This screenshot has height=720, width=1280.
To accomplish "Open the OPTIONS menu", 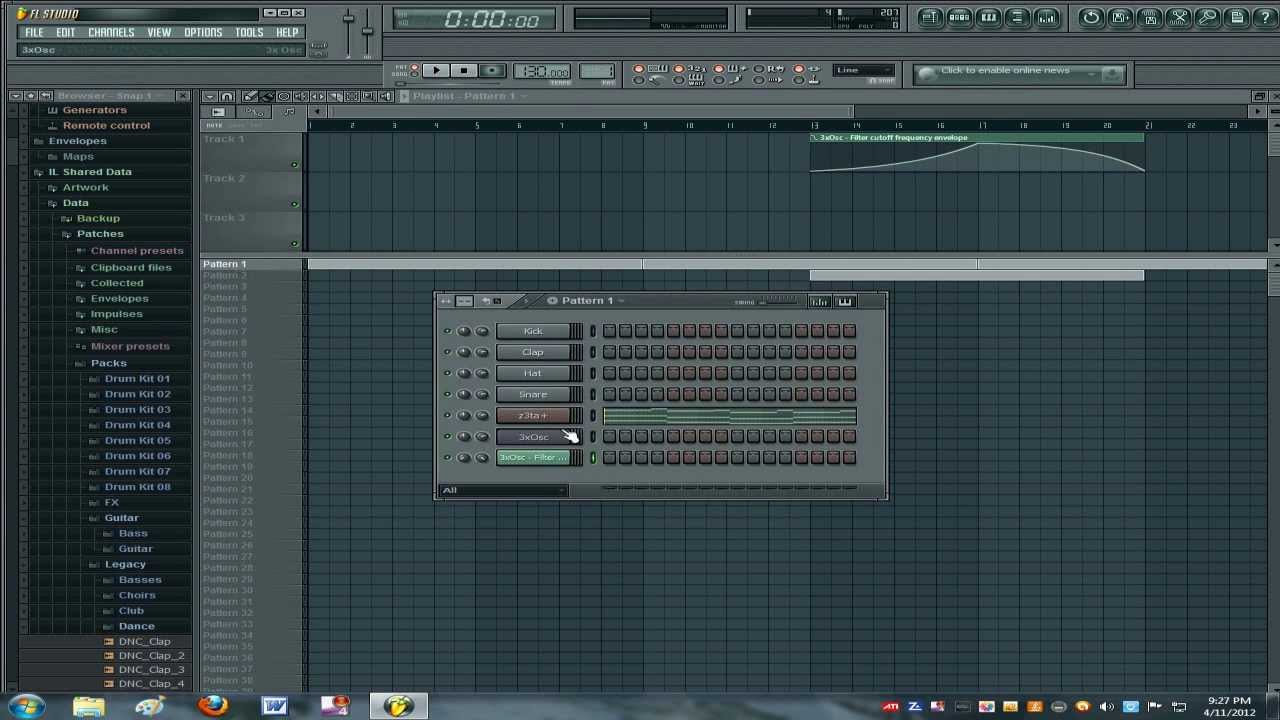I will (x=203, y=32).
